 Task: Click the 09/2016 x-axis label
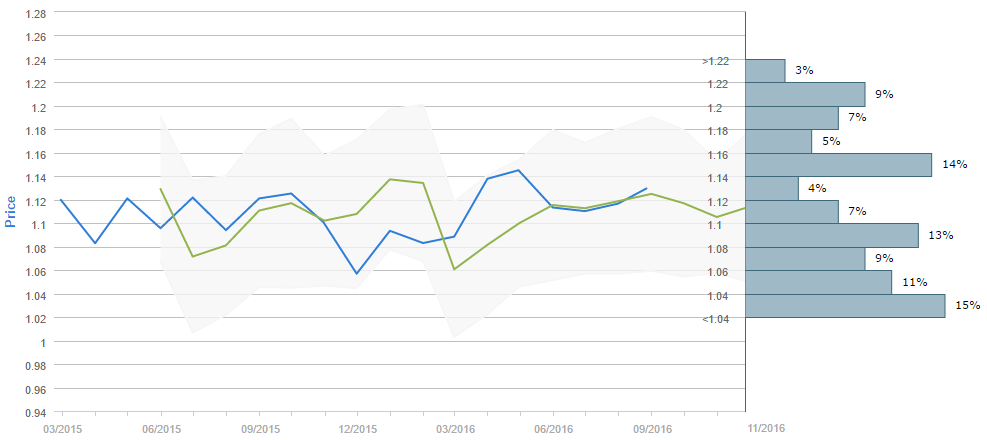651,428
